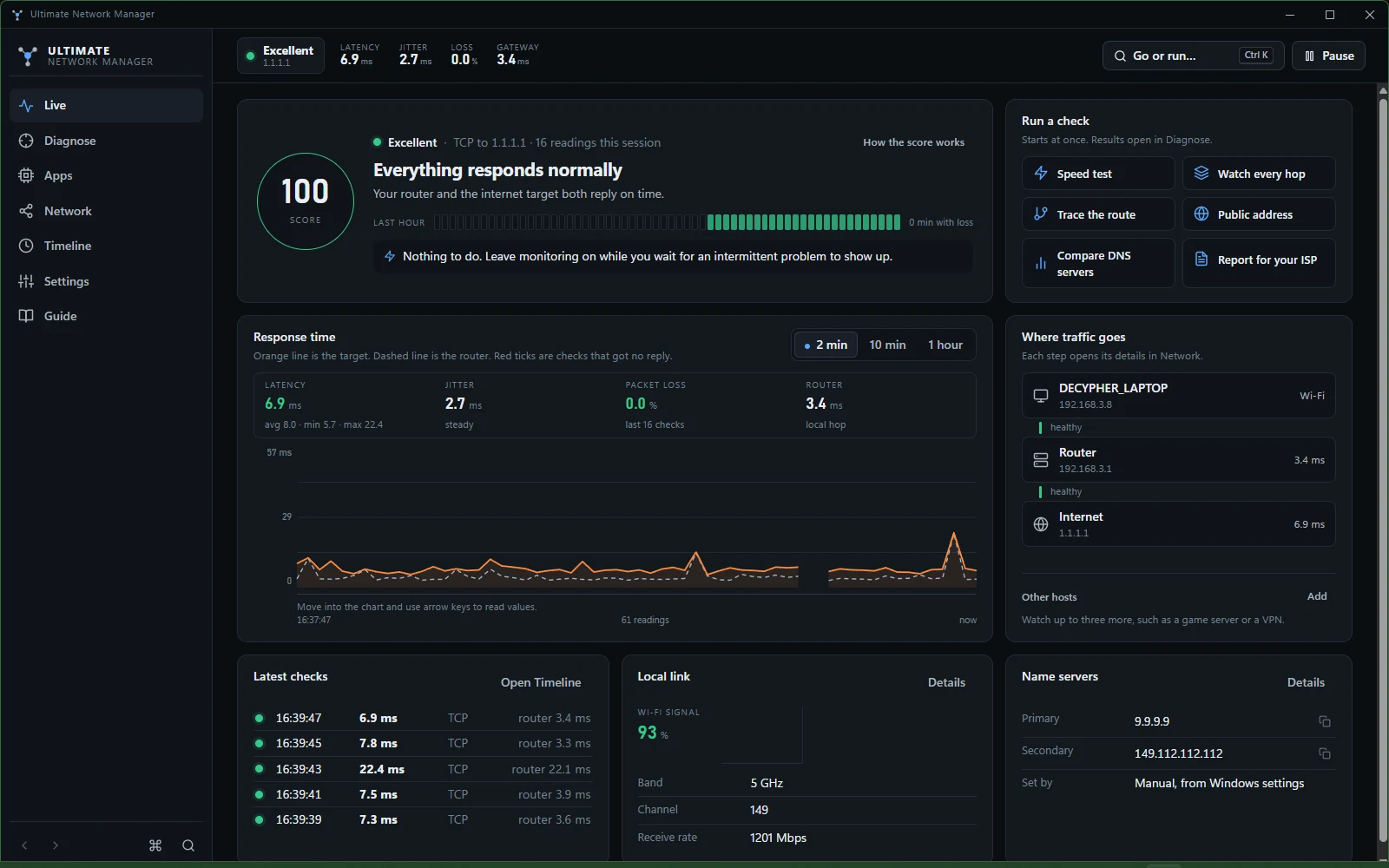Switch chart range to 1 hour
1389x868 pixels.
point(945,345)
